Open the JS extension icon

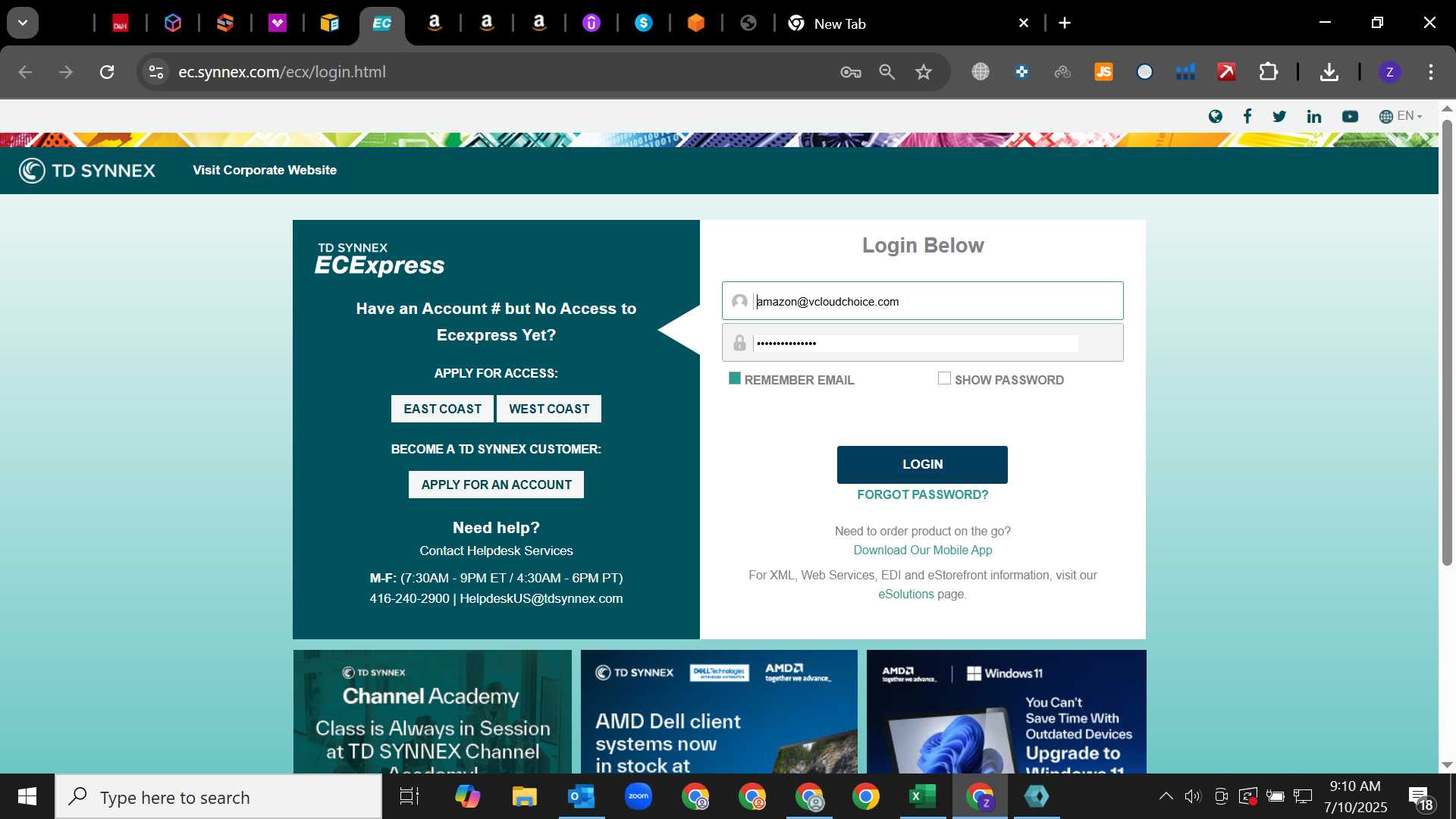[x=1103, y=72]
